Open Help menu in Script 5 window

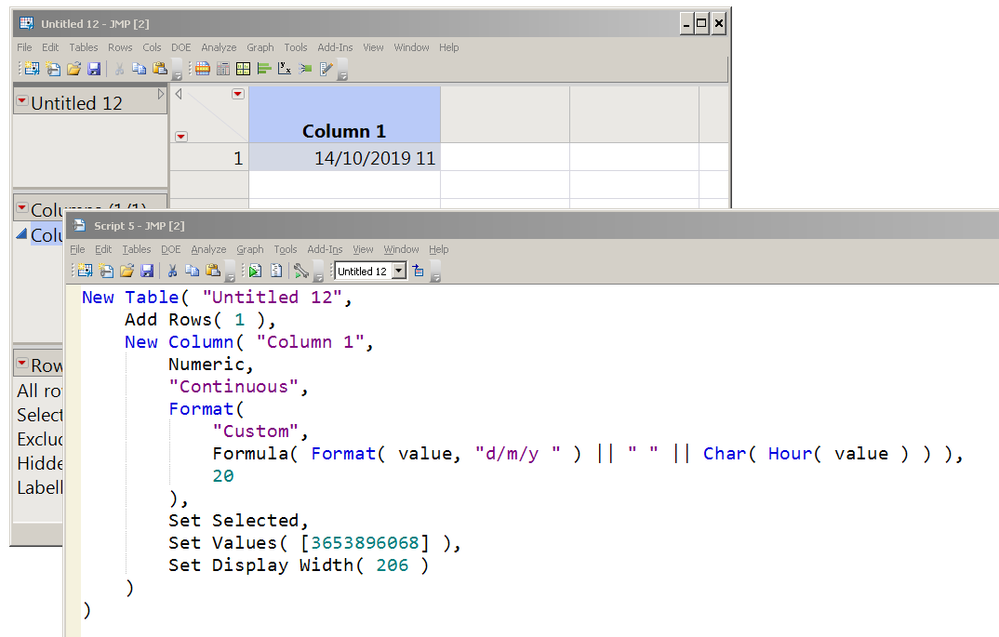click(438, 249)
